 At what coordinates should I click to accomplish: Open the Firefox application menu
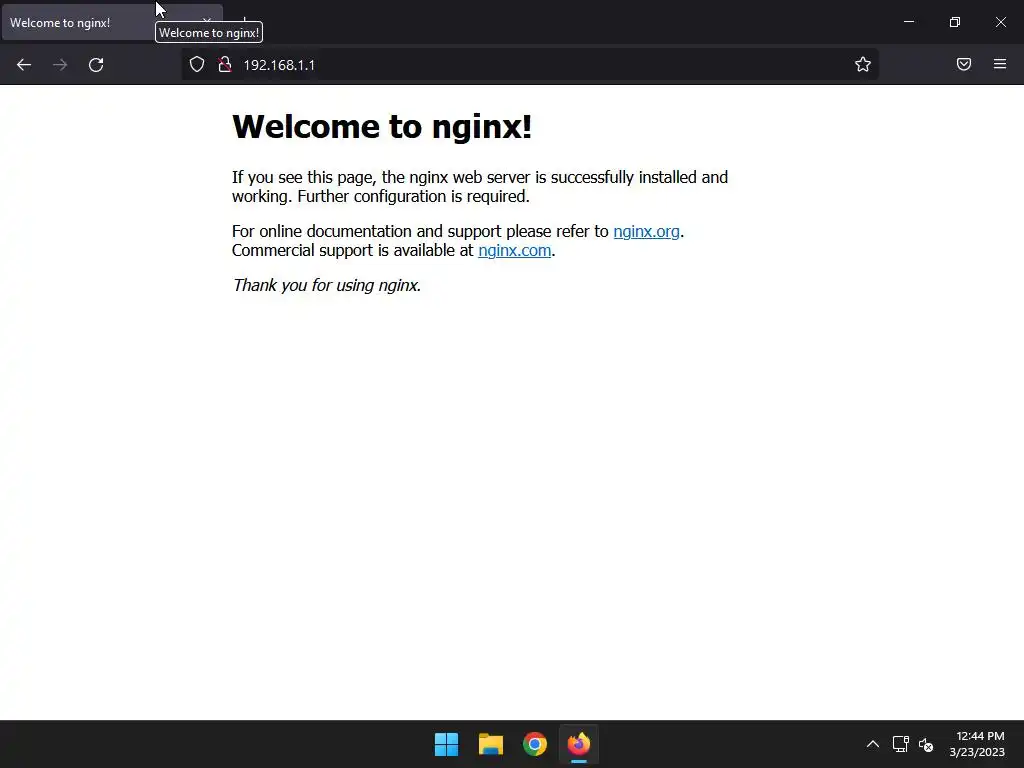1000,64
